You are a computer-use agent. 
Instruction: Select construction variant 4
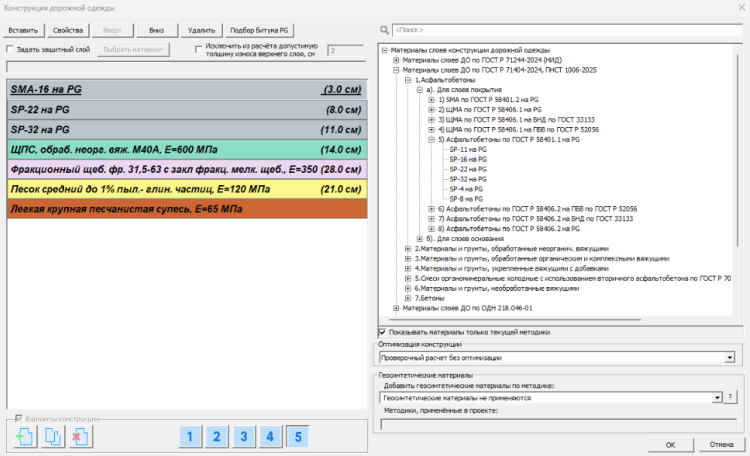point(271,436)
